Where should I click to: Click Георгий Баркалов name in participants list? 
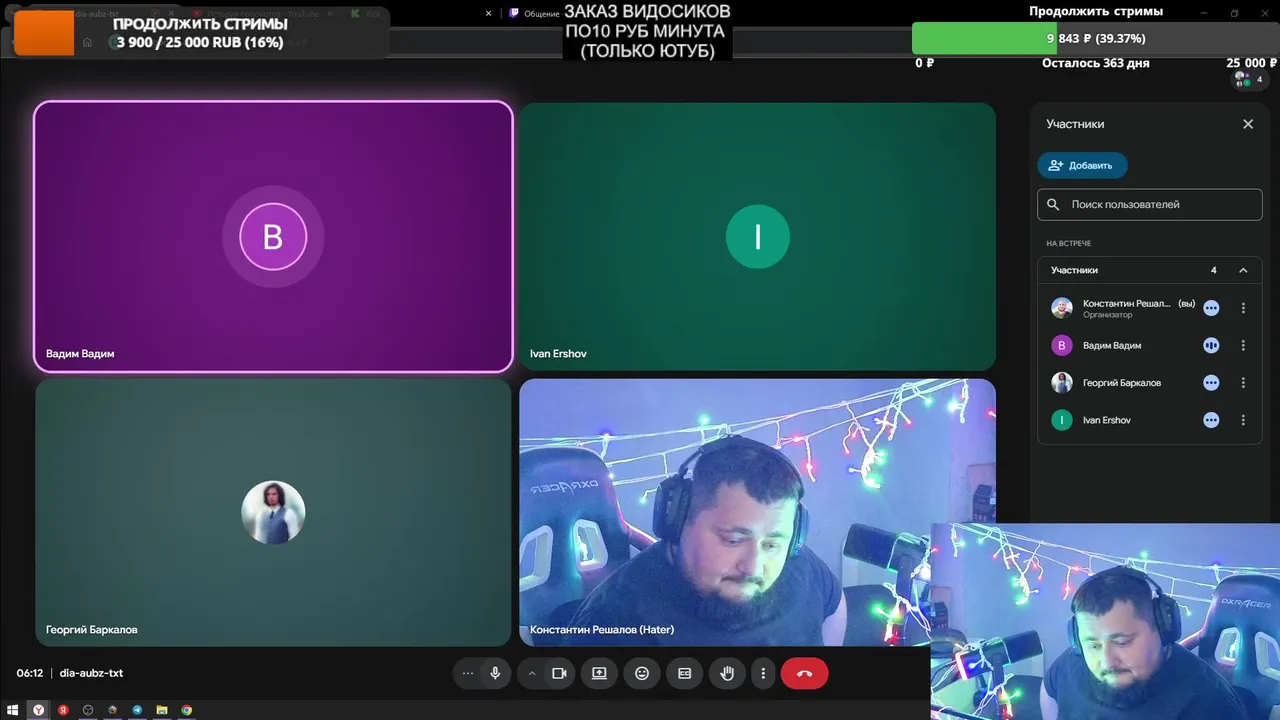(x=1122, y=383)
